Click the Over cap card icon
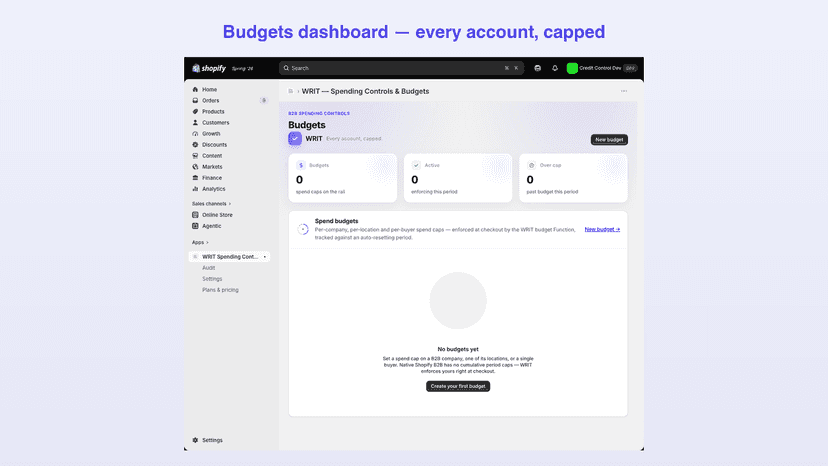This screenshot has width=828, height=466. point(531,165)
